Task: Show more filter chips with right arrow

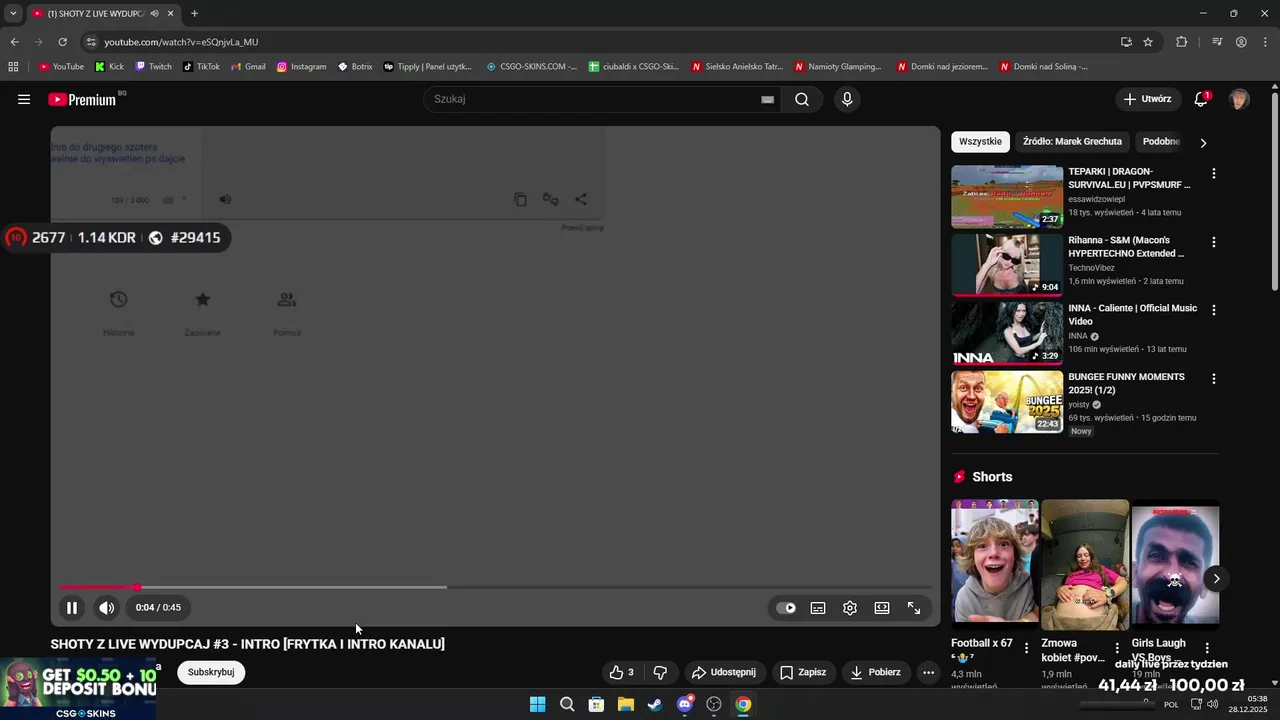Action: click(x=1203, y=142)
